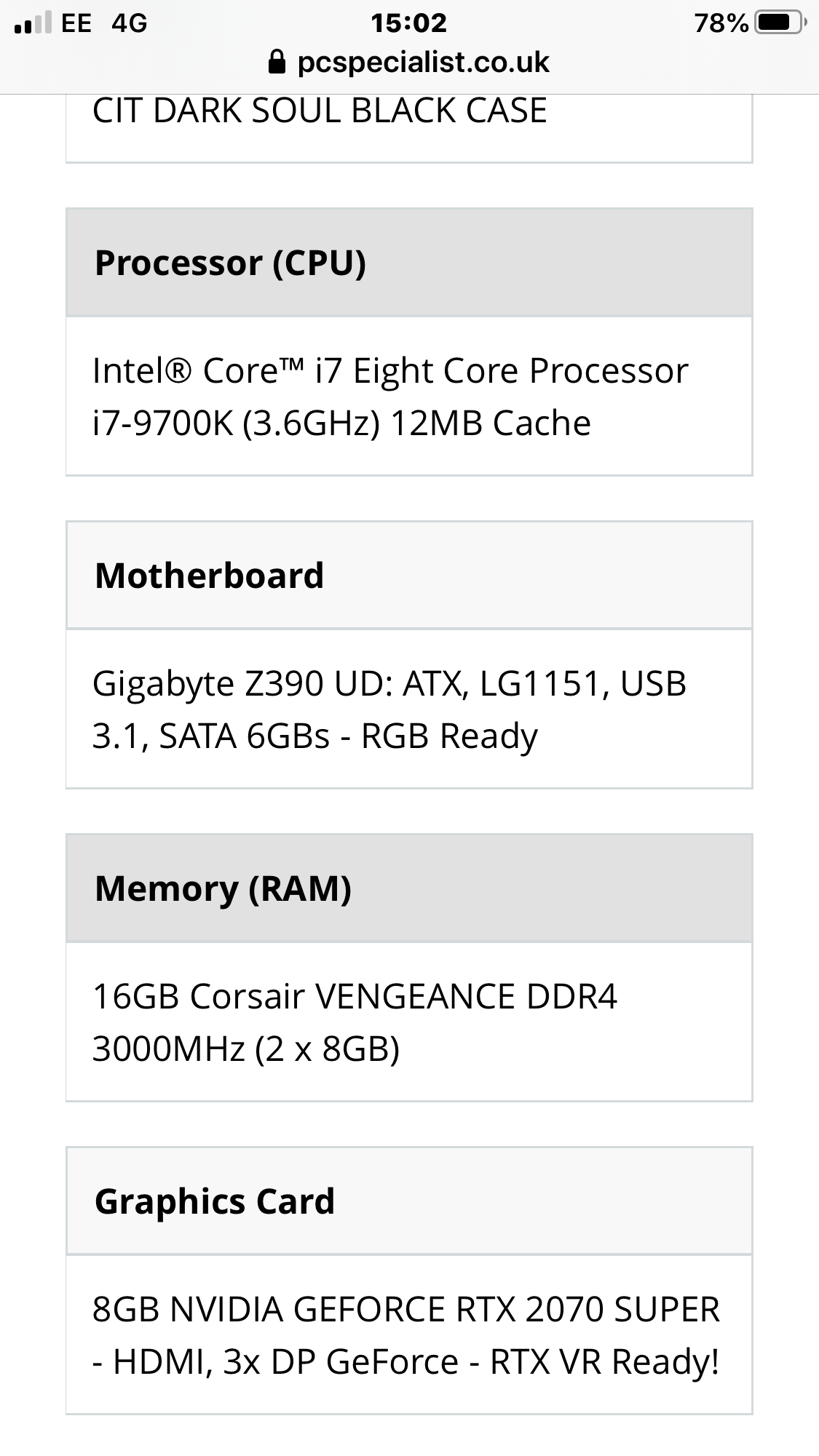Viewport: 819px width, 1456px height.
Task: Tap the HDMI, 3x DP GeForce description line
Action: tap(406, 1362)
